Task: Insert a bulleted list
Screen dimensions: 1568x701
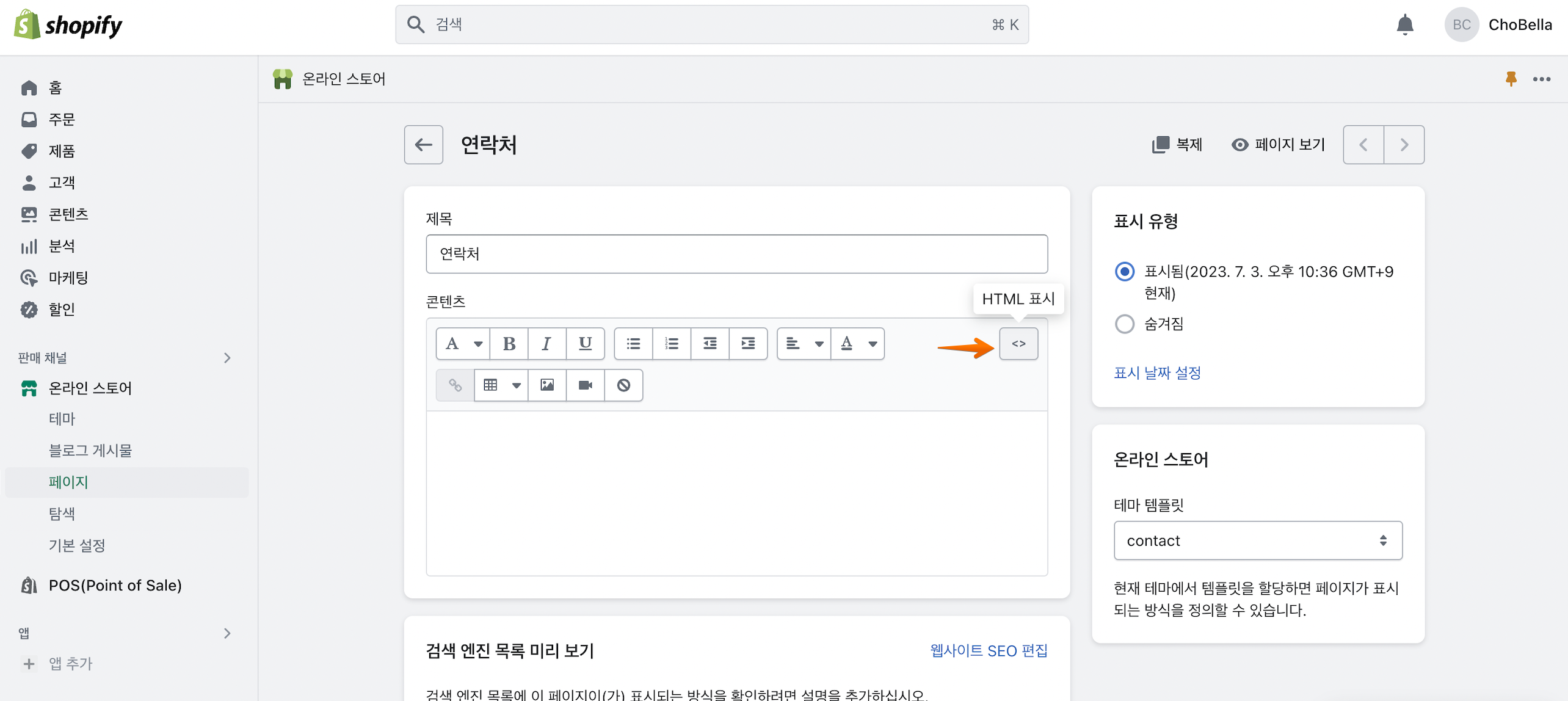Action: coord(633,344)
